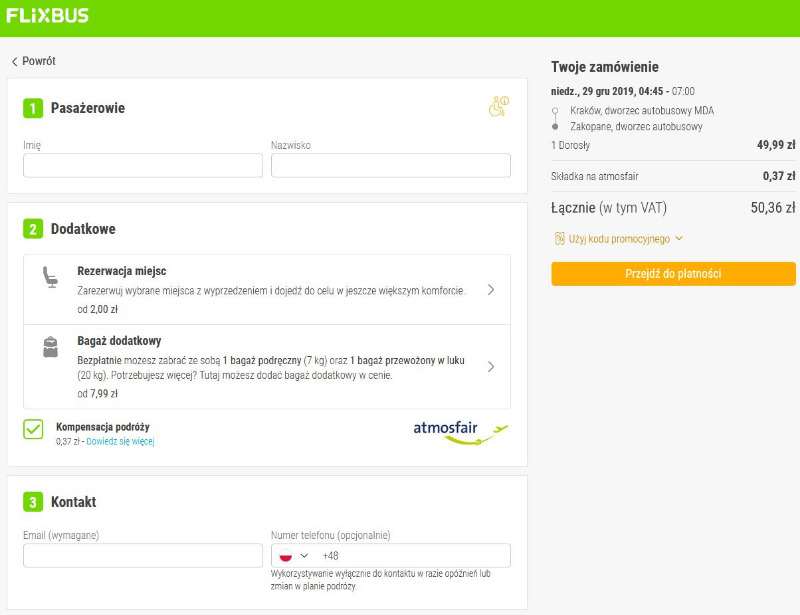Click the Przejdź do platności button
Image resolution: width=800 pixels, height=615 pixels.
point(672,273)
